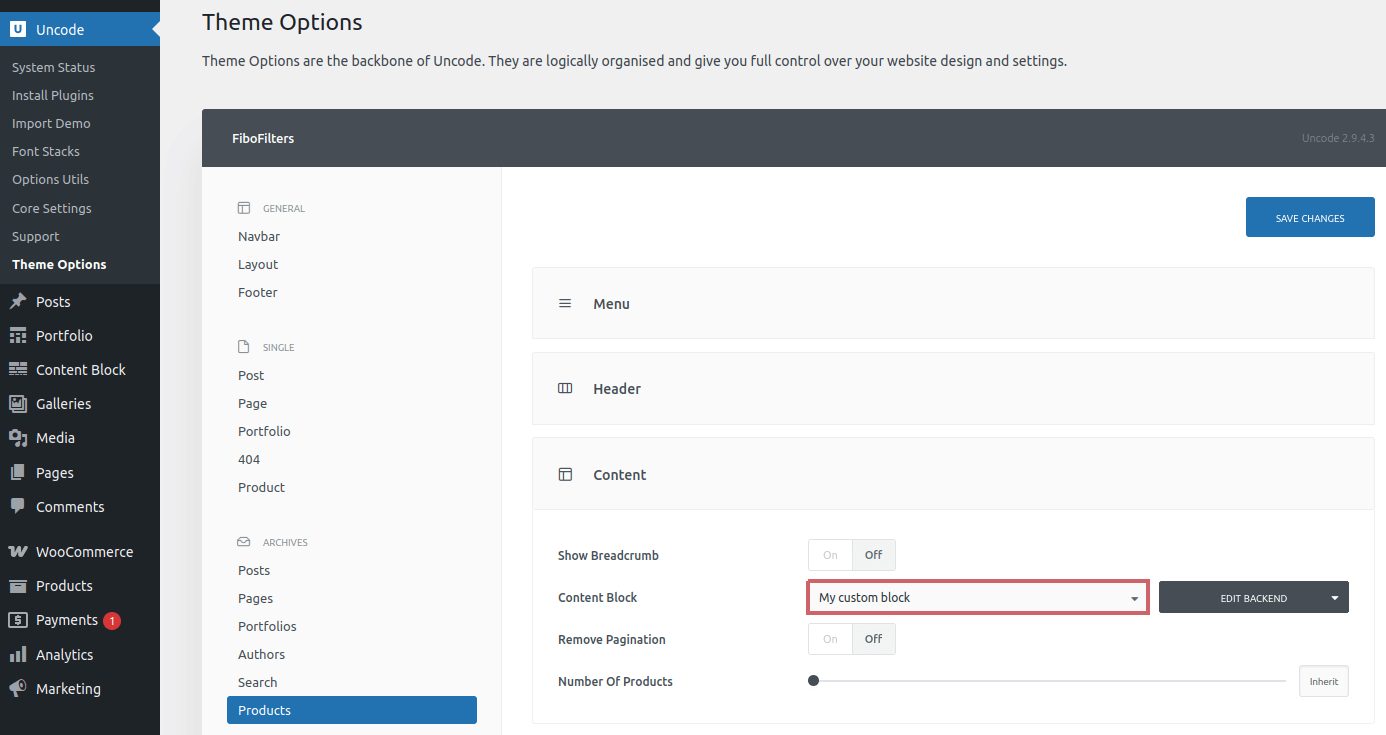
Task: Set Show Breadcrumb to Off
Action: [x=873, y=555]
